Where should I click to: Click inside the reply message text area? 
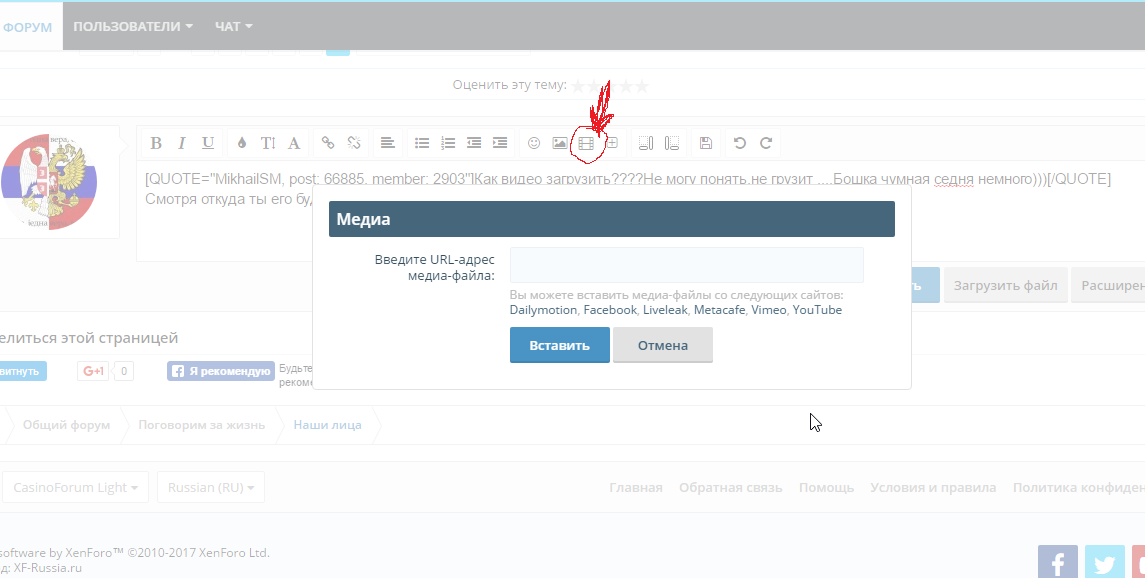click(640, 212)
